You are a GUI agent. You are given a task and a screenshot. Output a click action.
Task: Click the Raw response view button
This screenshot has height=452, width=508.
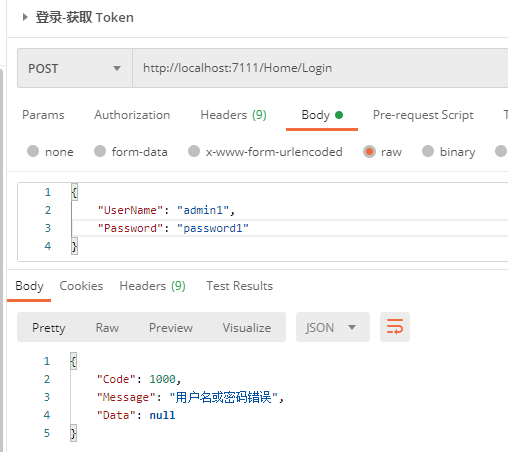(107, 328)
